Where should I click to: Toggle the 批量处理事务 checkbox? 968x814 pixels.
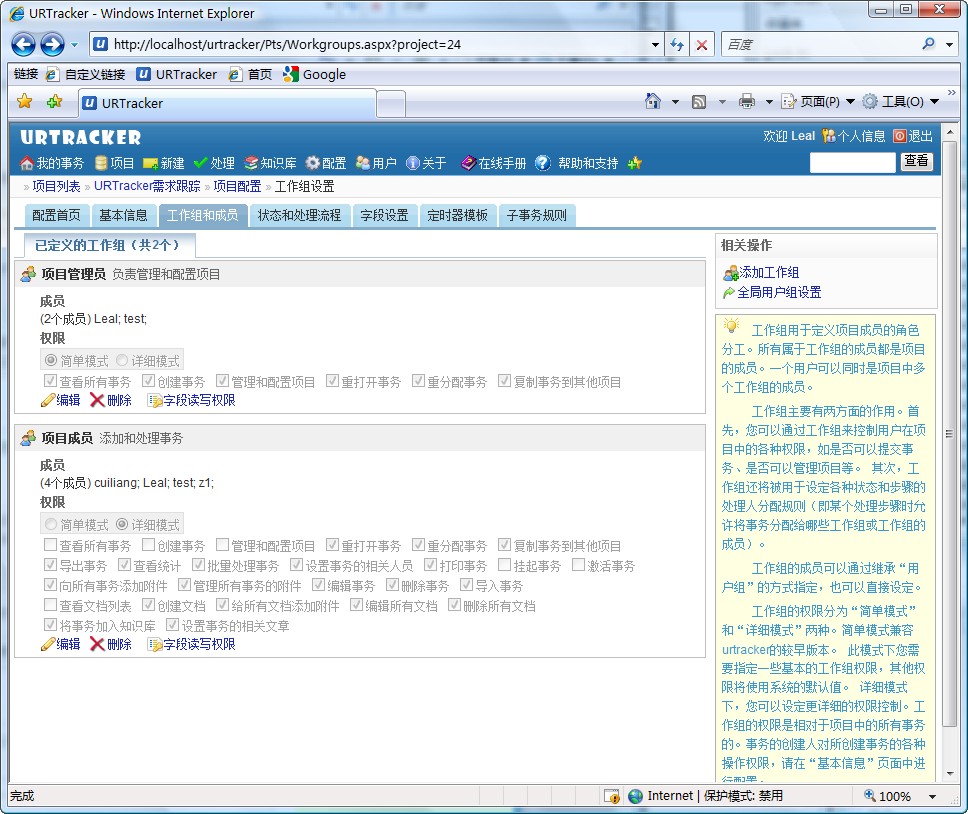(x=198, y=565)
